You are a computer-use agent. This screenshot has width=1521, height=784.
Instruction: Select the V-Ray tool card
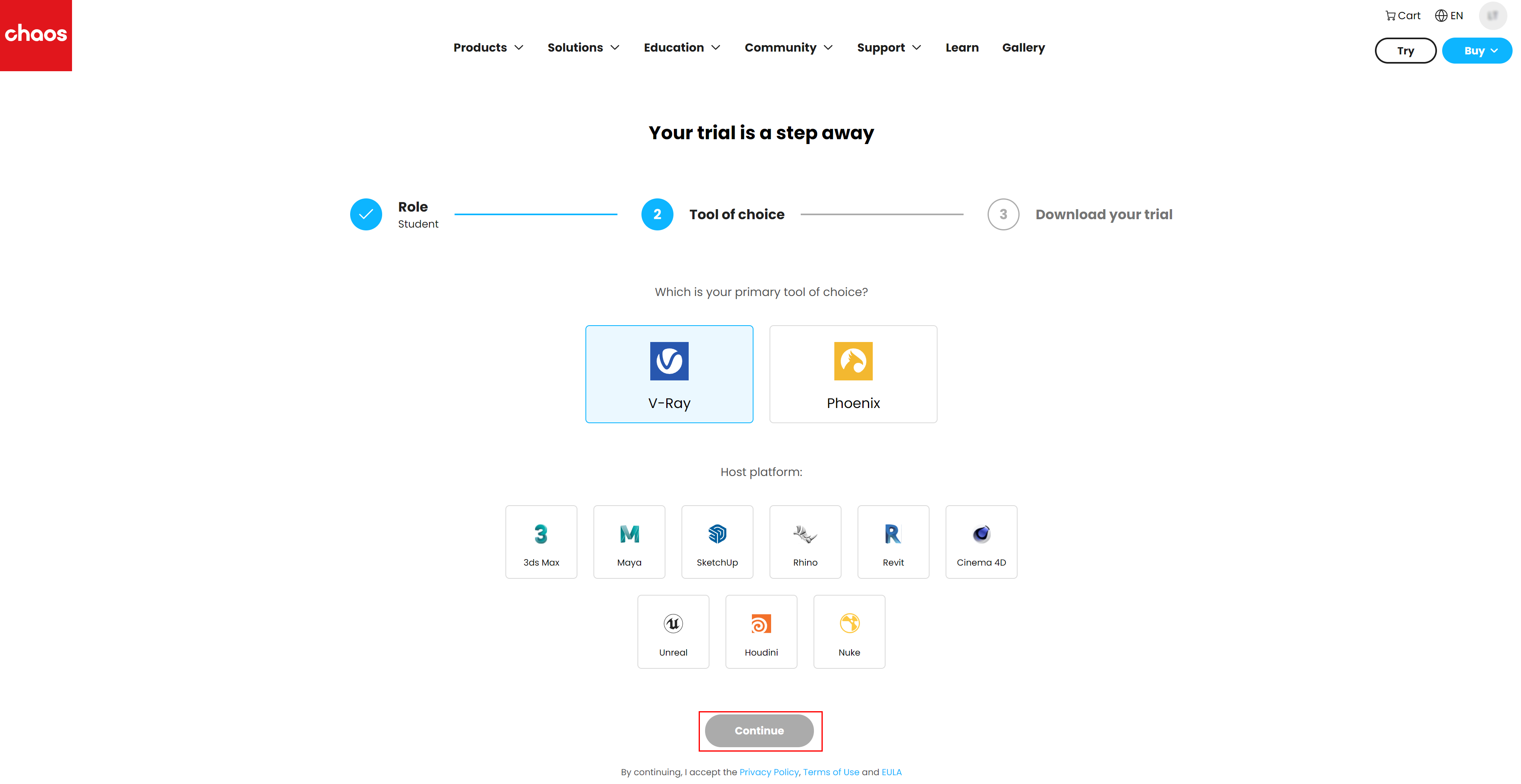coord(669,374)
